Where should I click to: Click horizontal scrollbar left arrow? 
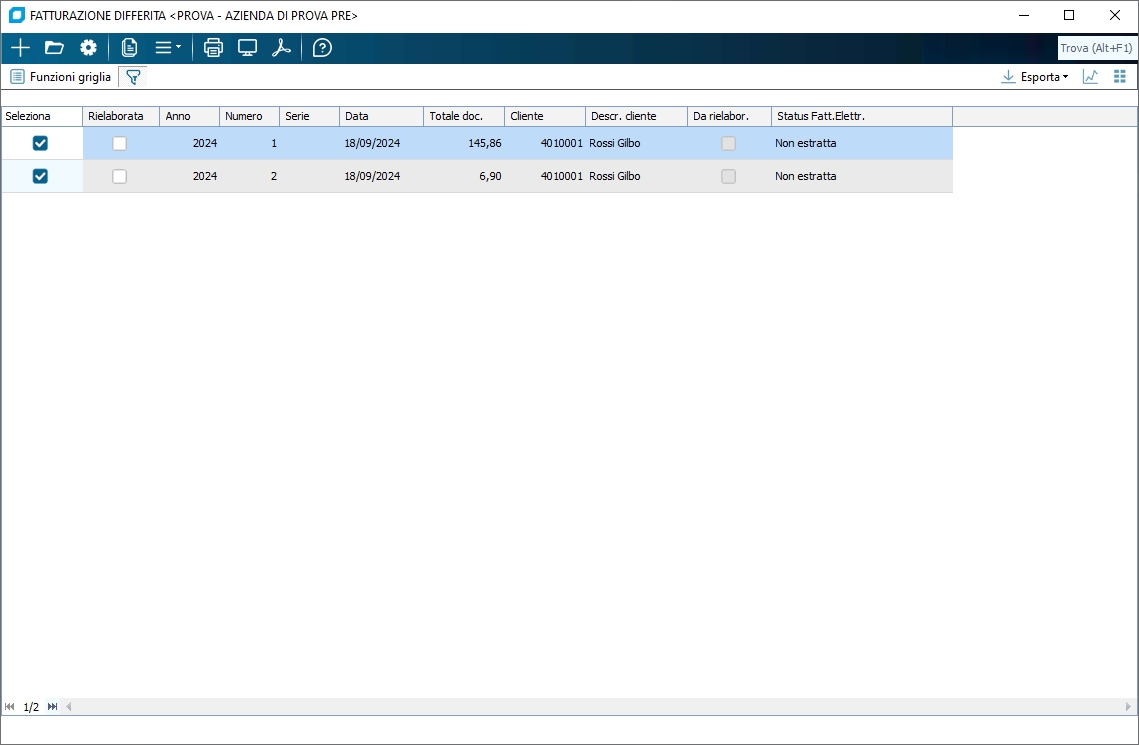click(68, 707)
